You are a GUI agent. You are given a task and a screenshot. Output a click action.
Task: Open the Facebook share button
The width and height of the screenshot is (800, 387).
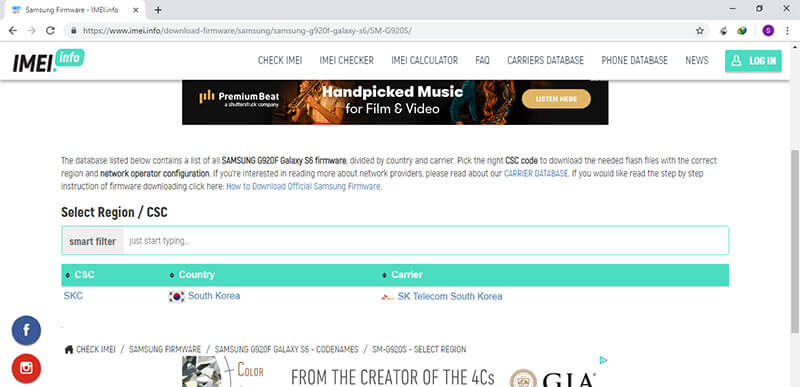[x=26, y=330]
